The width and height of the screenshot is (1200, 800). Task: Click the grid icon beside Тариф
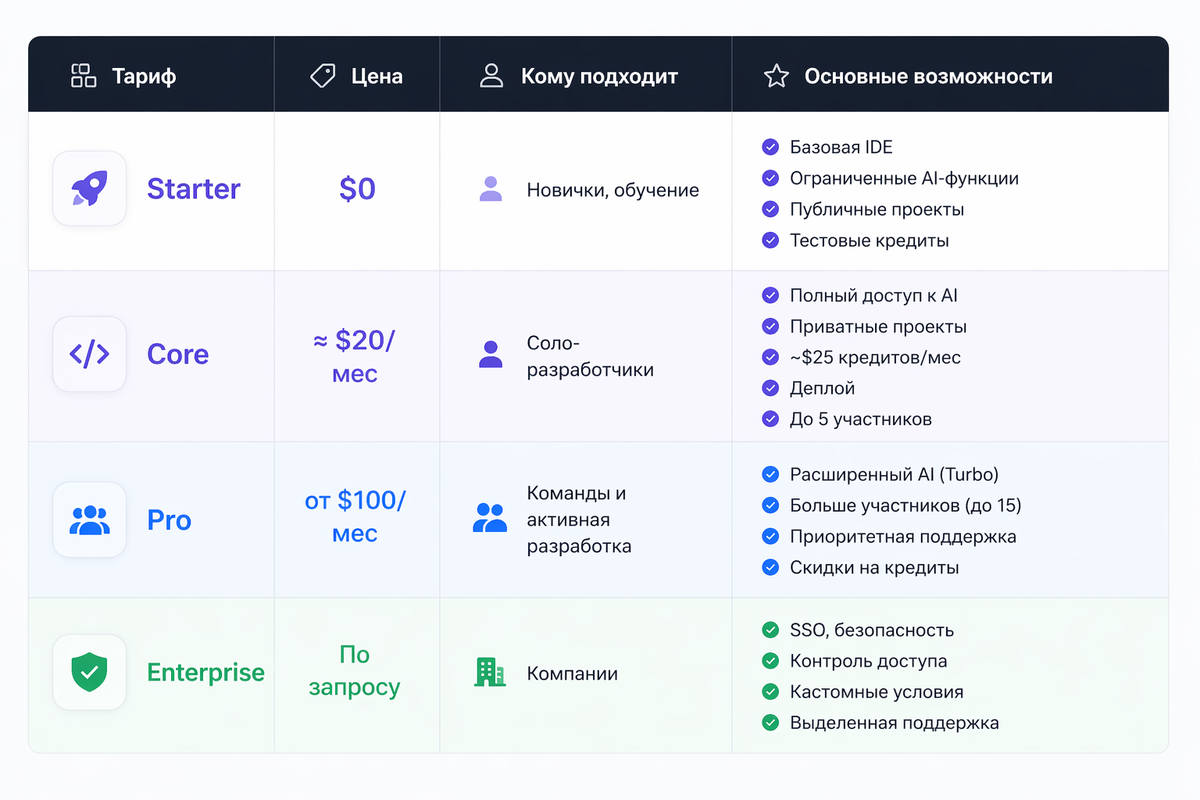tap(84, 76)
